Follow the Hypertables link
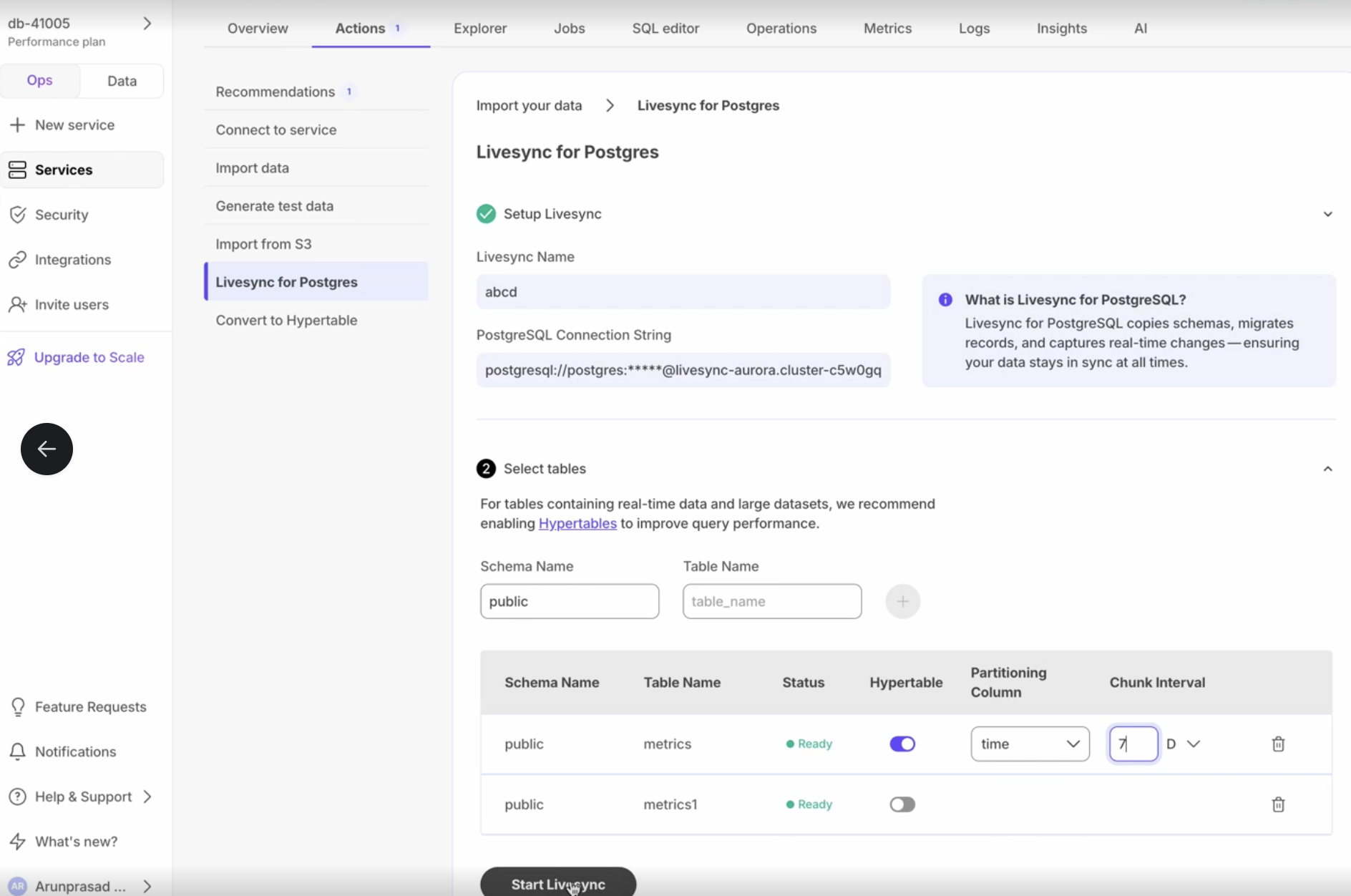 coord(577,523)
